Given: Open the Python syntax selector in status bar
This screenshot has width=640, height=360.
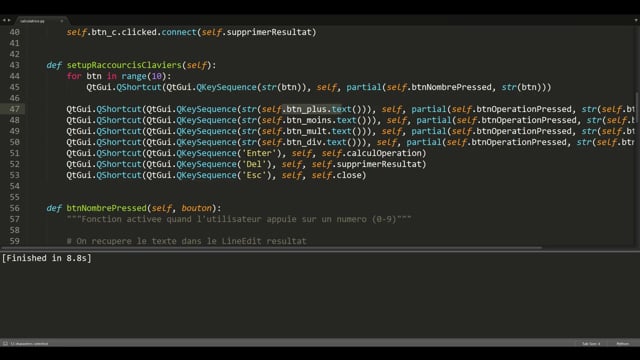Looking at the screenshot, I should point(622,344).
